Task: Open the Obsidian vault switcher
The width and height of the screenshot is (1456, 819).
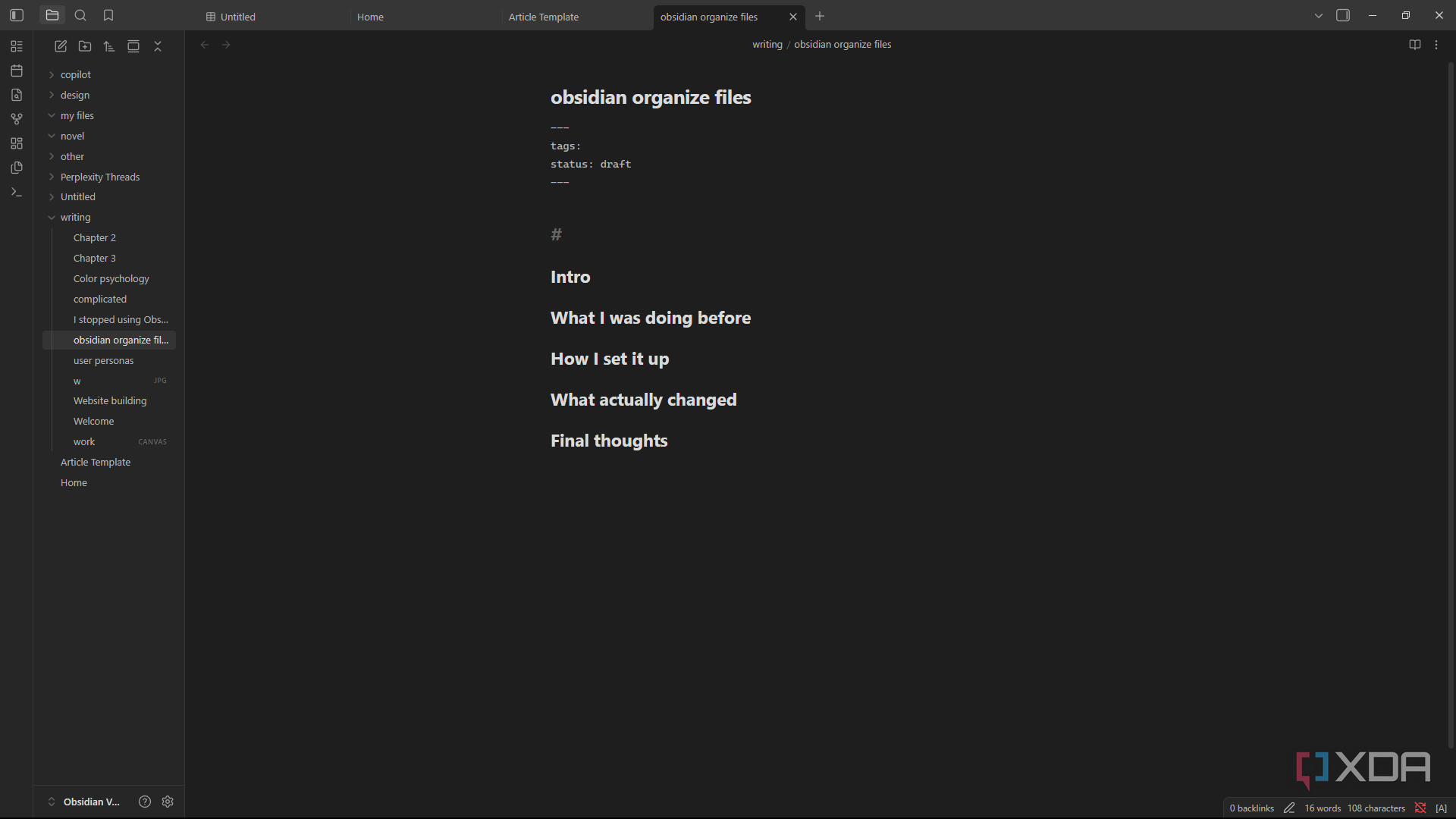Action: 84,802
